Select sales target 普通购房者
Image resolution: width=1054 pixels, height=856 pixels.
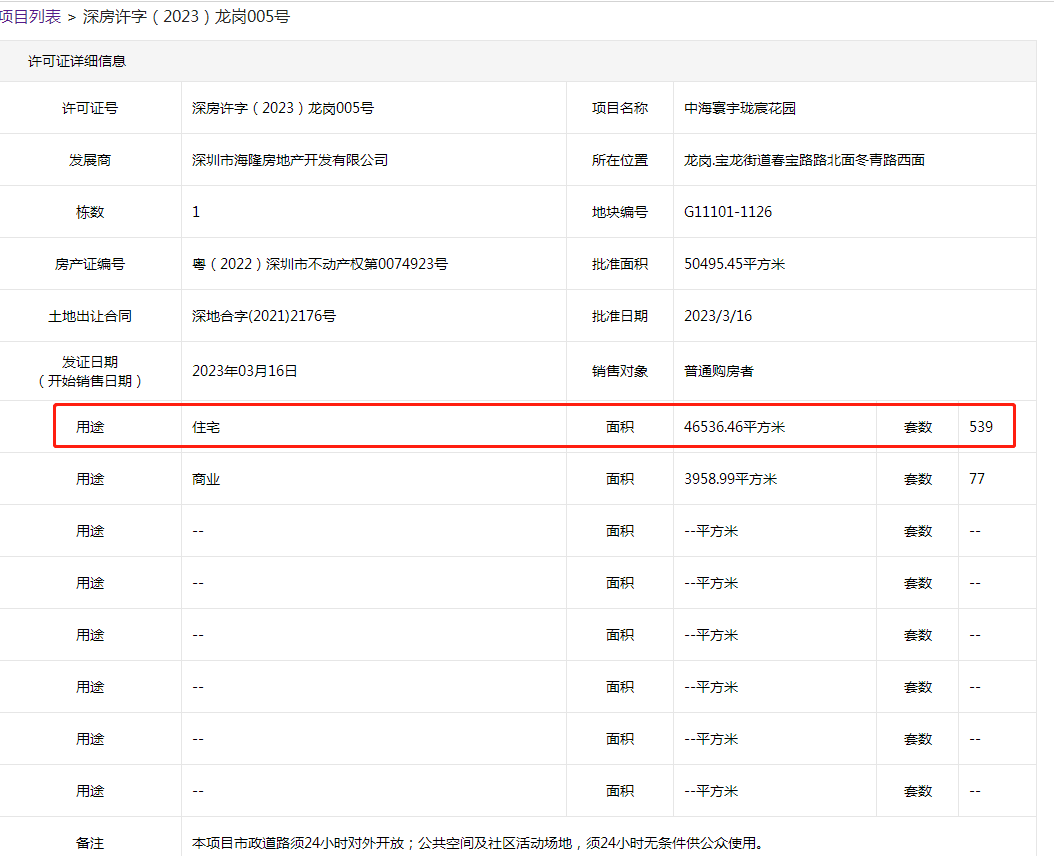pos(719,371)
